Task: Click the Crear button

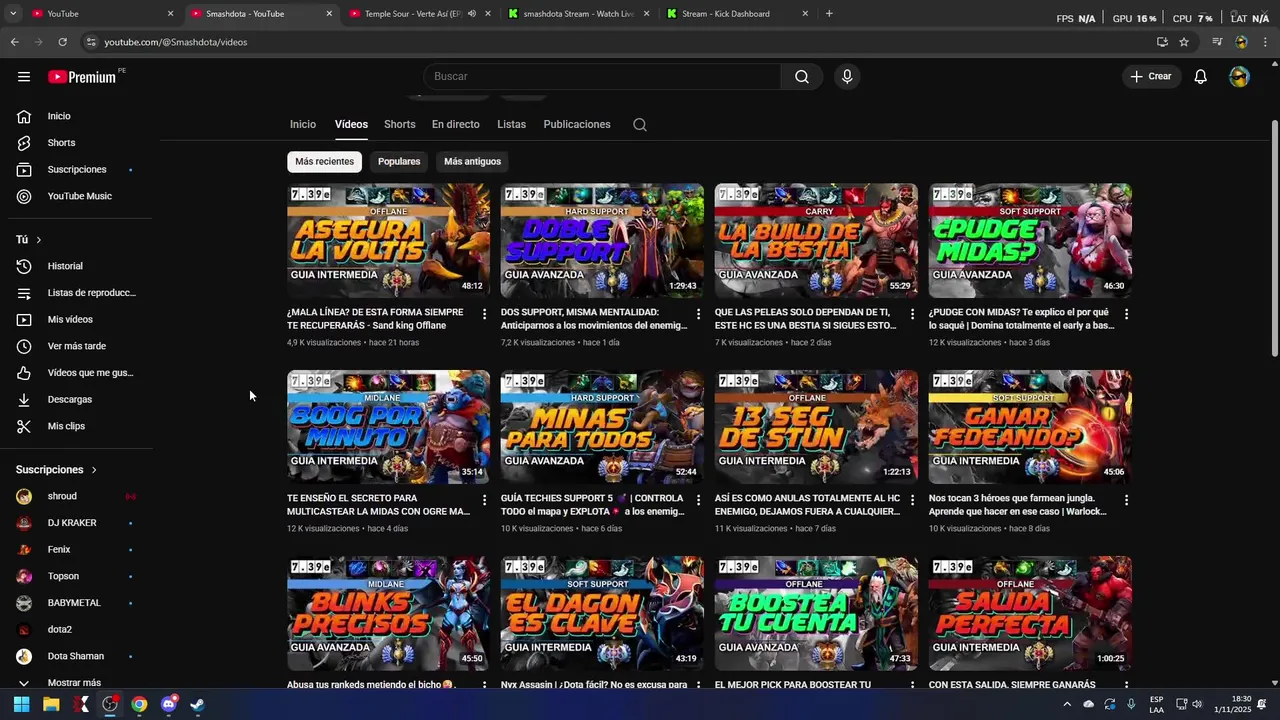Action: [1151, 77]
